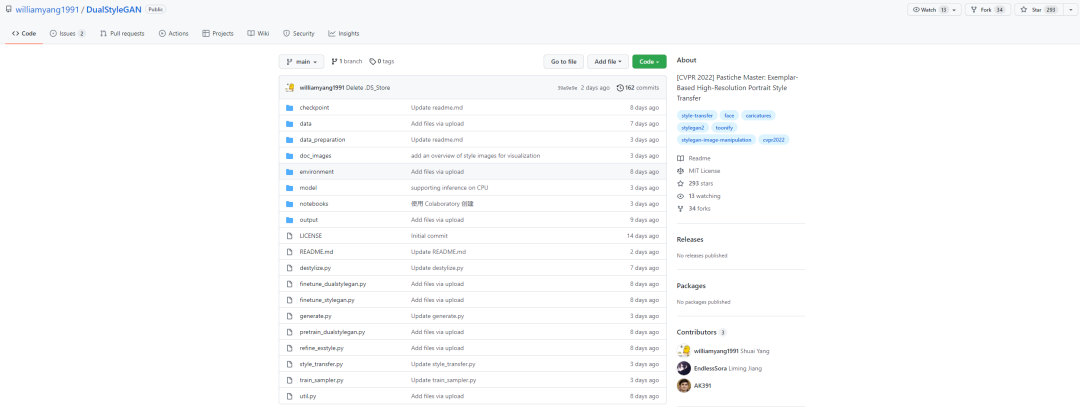Image resolution: width=1080 pixels, height=409 pixels.
Task: Open README.md file name
Action: point(316,252)
